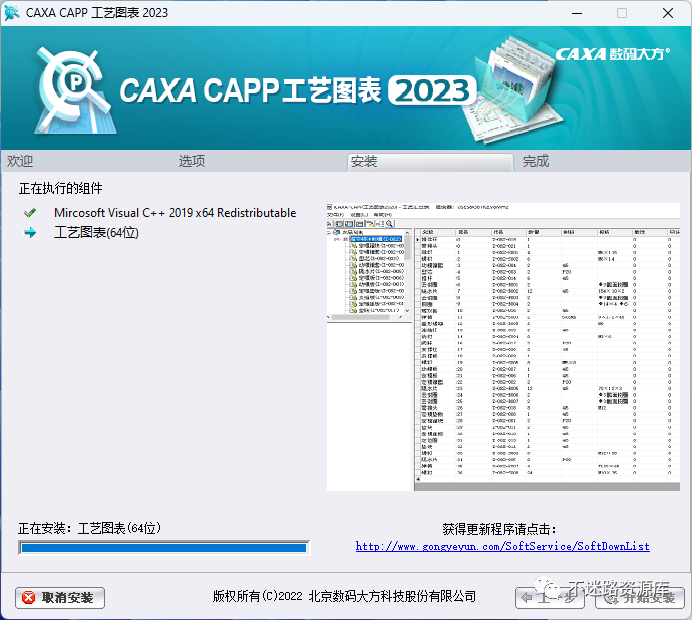
Task: Click the blue arrow icon beside 工艺图表(64位)
Action: pos(30,233)
